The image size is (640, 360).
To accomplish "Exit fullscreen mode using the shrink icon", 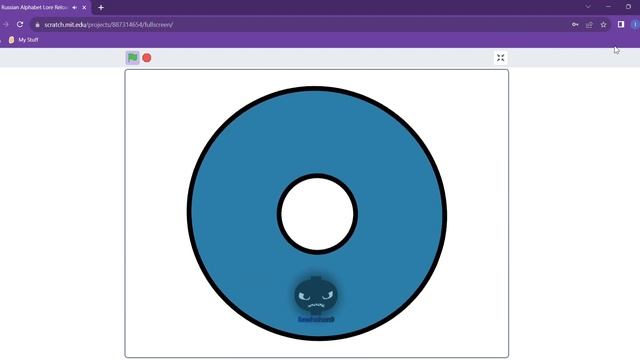I will (500, 58).
